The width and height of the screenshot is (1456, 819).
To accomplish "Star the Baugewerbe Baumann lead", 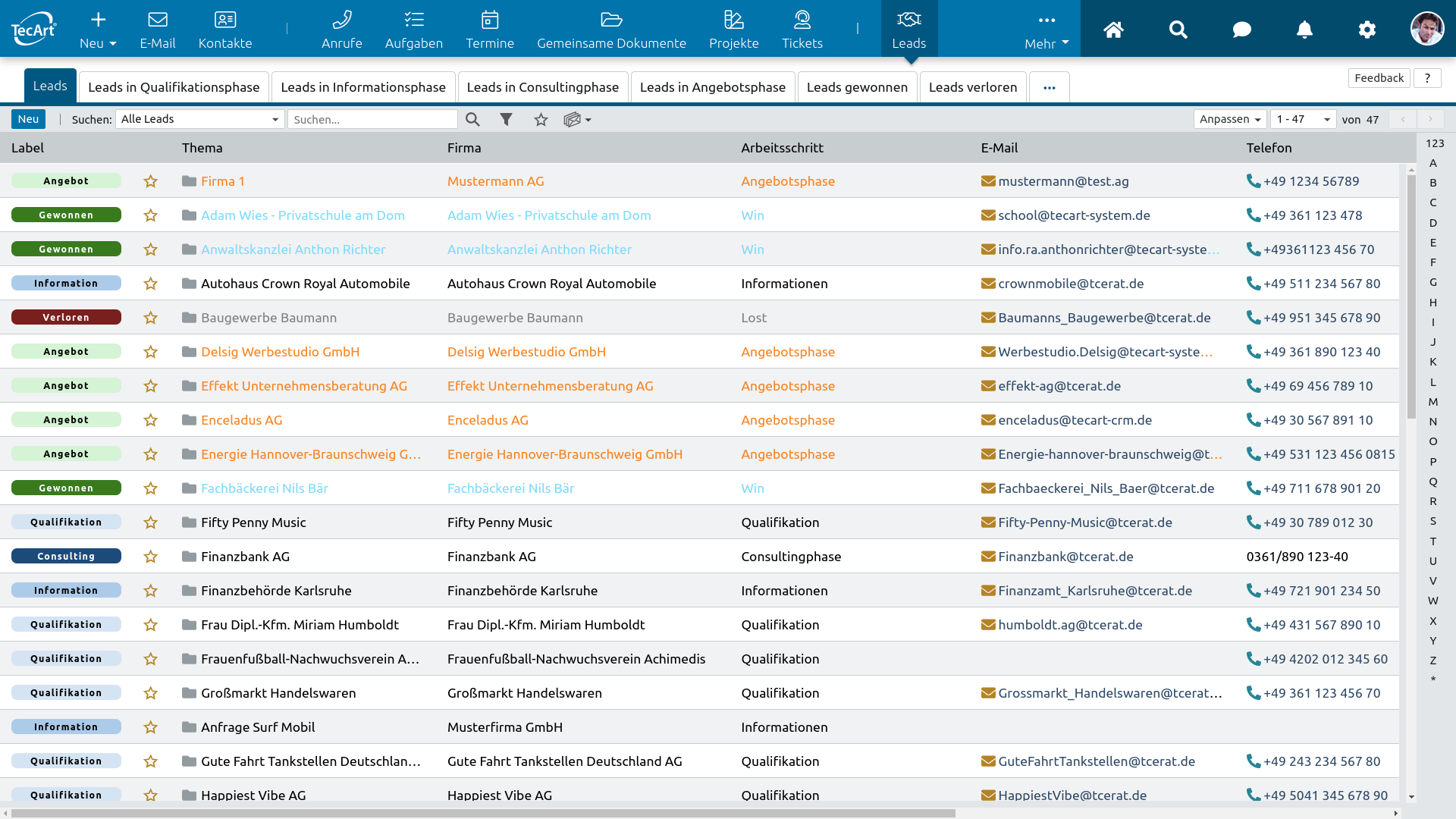I will (151, 318).
